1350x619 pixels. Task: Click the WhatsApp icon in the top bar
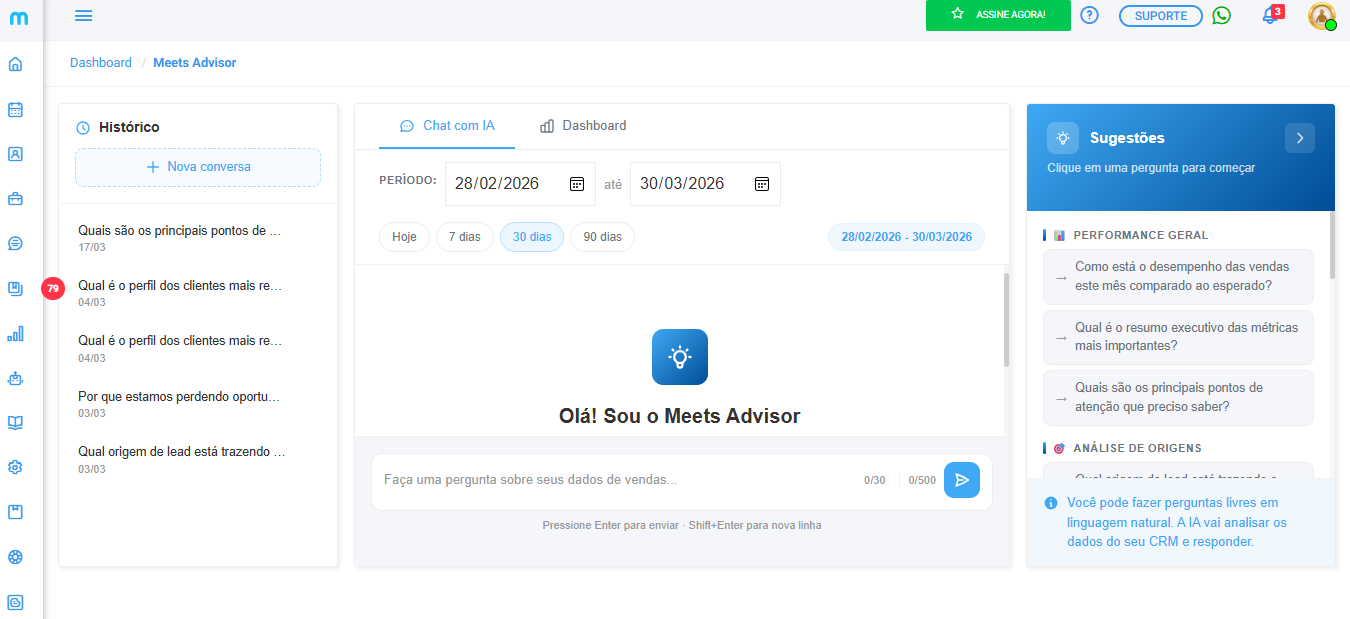pyautogui.click(x=1221, y=16)
